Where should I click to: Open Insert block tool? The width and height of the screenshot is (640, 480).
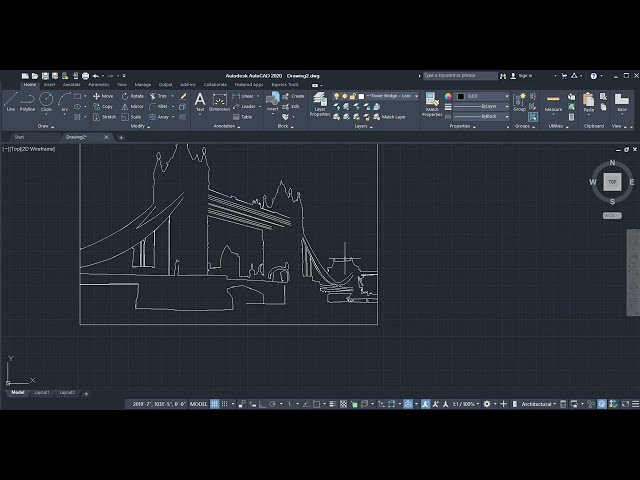point(272,102)
